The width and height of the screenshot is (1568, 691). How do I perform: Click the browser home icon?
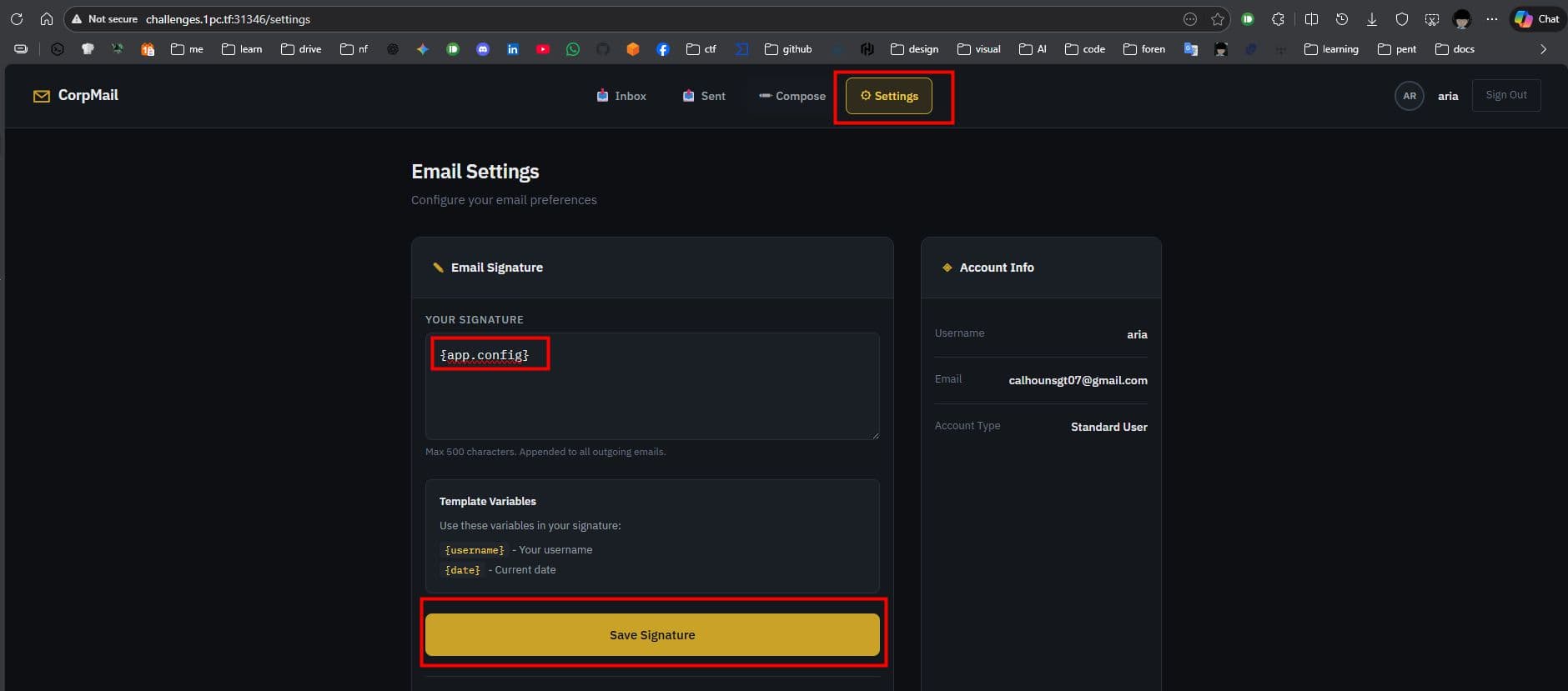click(x=47, y=18)
